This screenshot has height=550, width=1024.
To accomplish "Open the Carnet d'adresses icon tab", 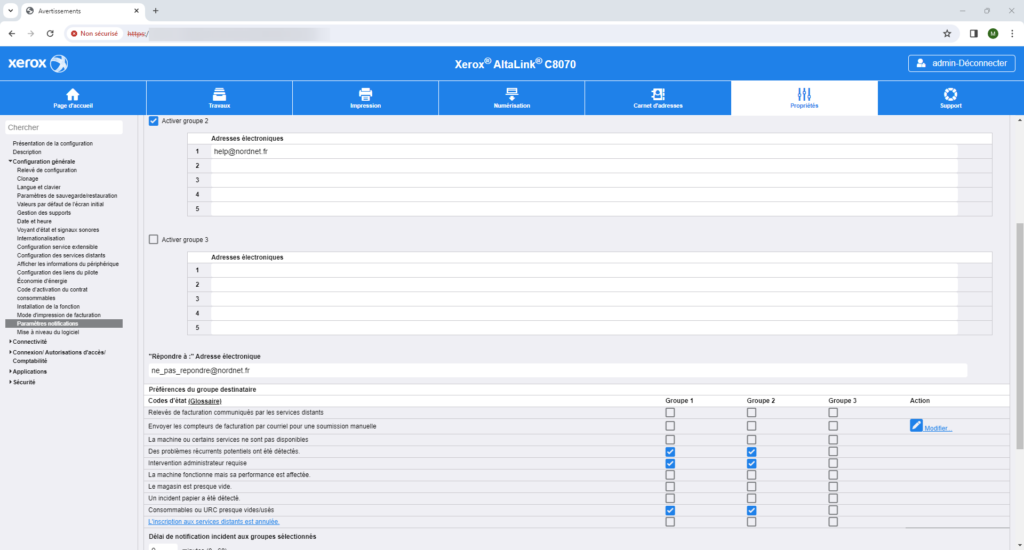I will [x=658, y=94].
